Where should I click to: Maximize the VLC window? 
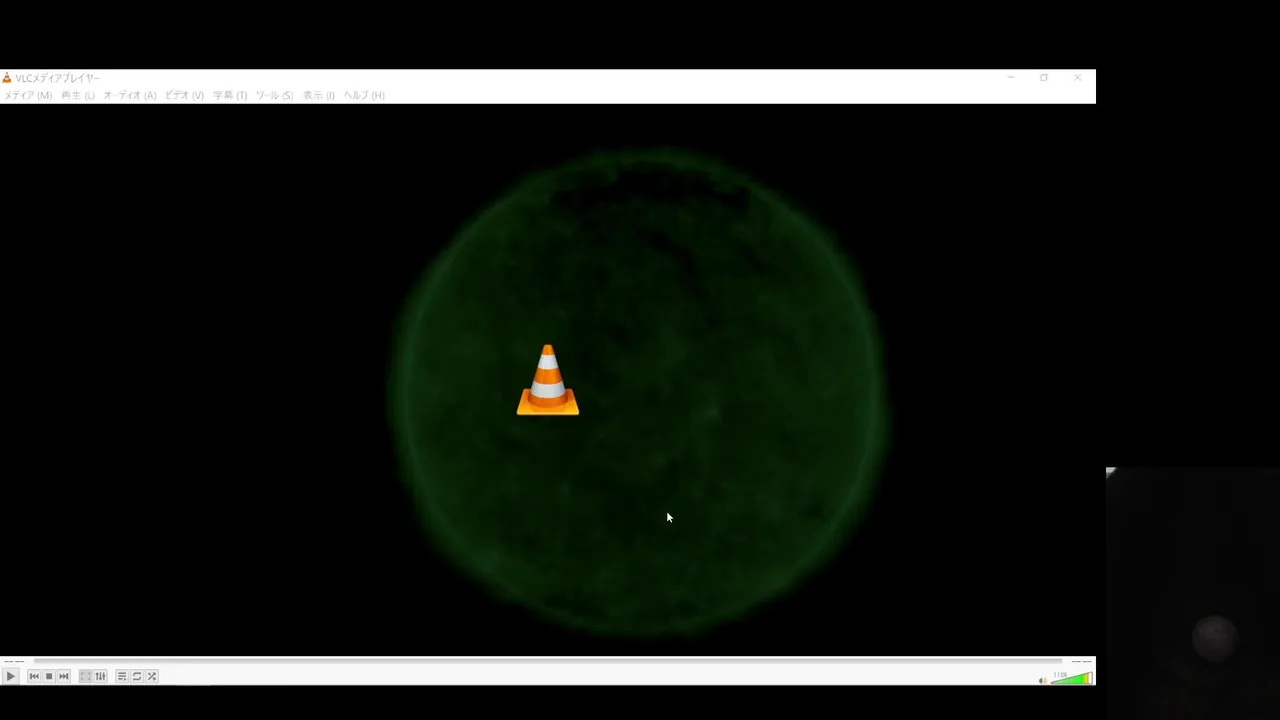tap(1044, 78)
